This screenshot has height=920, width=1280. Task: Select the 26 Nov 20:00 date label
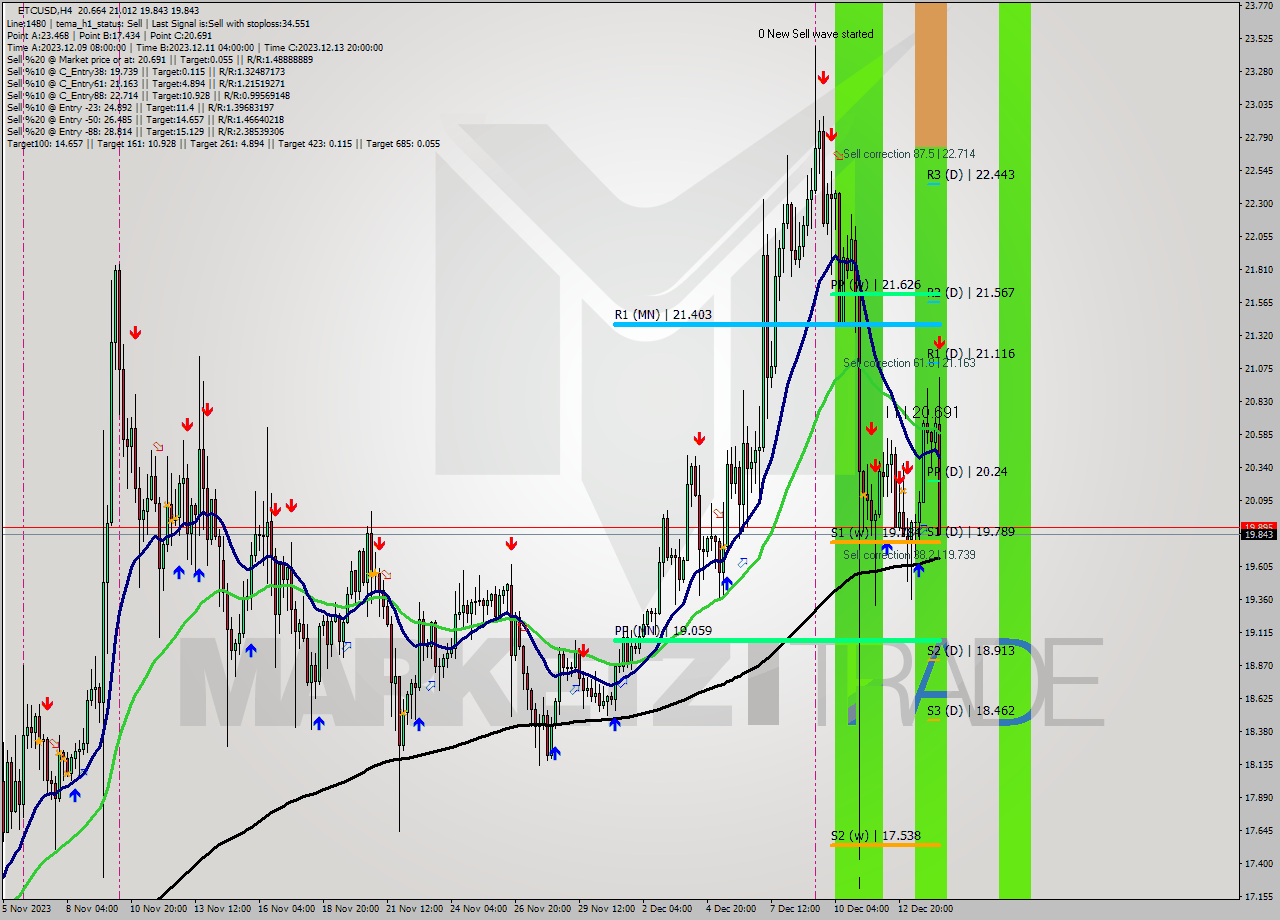click(542, 909)
